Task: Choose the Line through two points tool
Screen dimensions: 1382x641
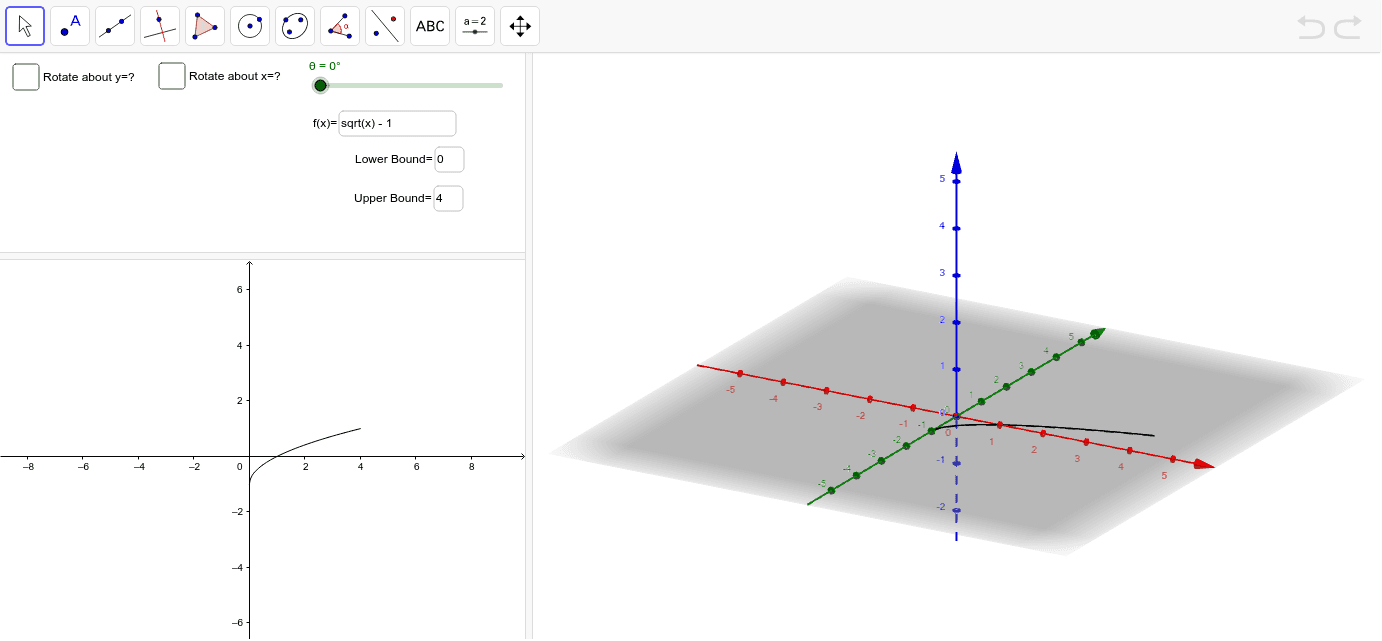Action: 115,26
